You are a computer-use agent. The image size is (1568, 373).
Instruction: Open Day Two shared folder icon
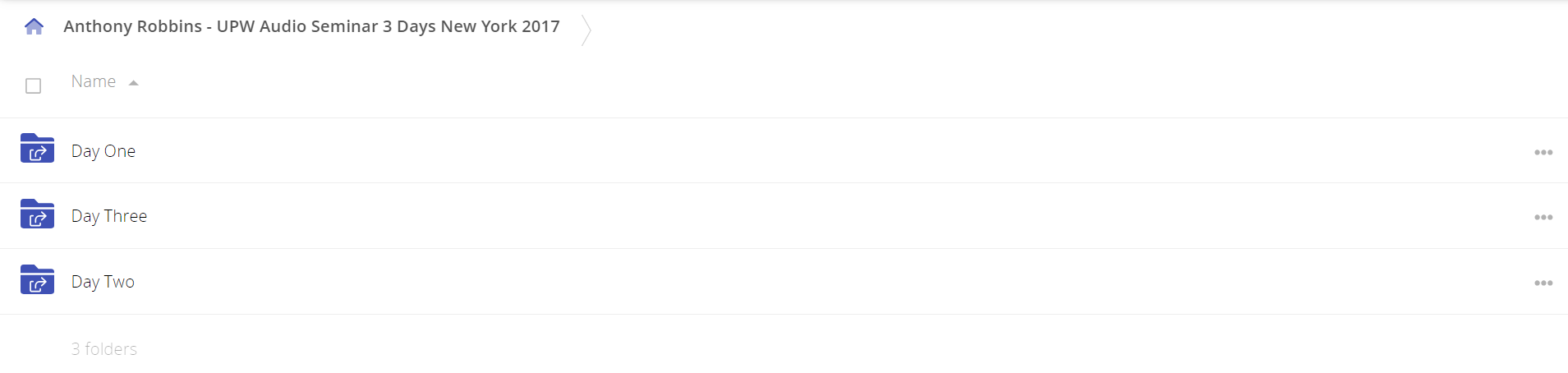[37, 279]
